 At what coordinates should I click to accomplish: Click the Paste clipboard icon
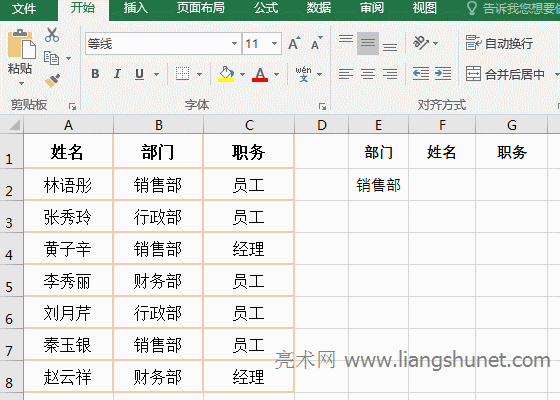coord(21,44)
